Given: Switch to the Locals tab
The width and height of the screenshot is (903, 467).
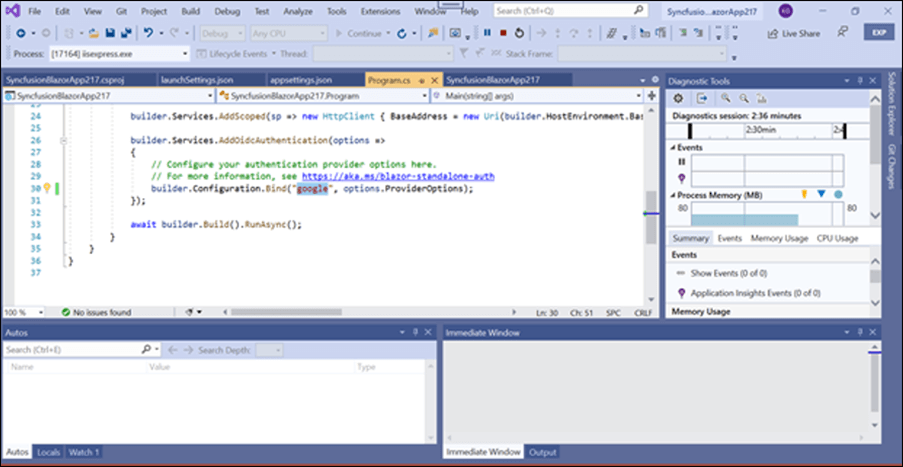Looking at the screenshot, I should pos(48,452).
